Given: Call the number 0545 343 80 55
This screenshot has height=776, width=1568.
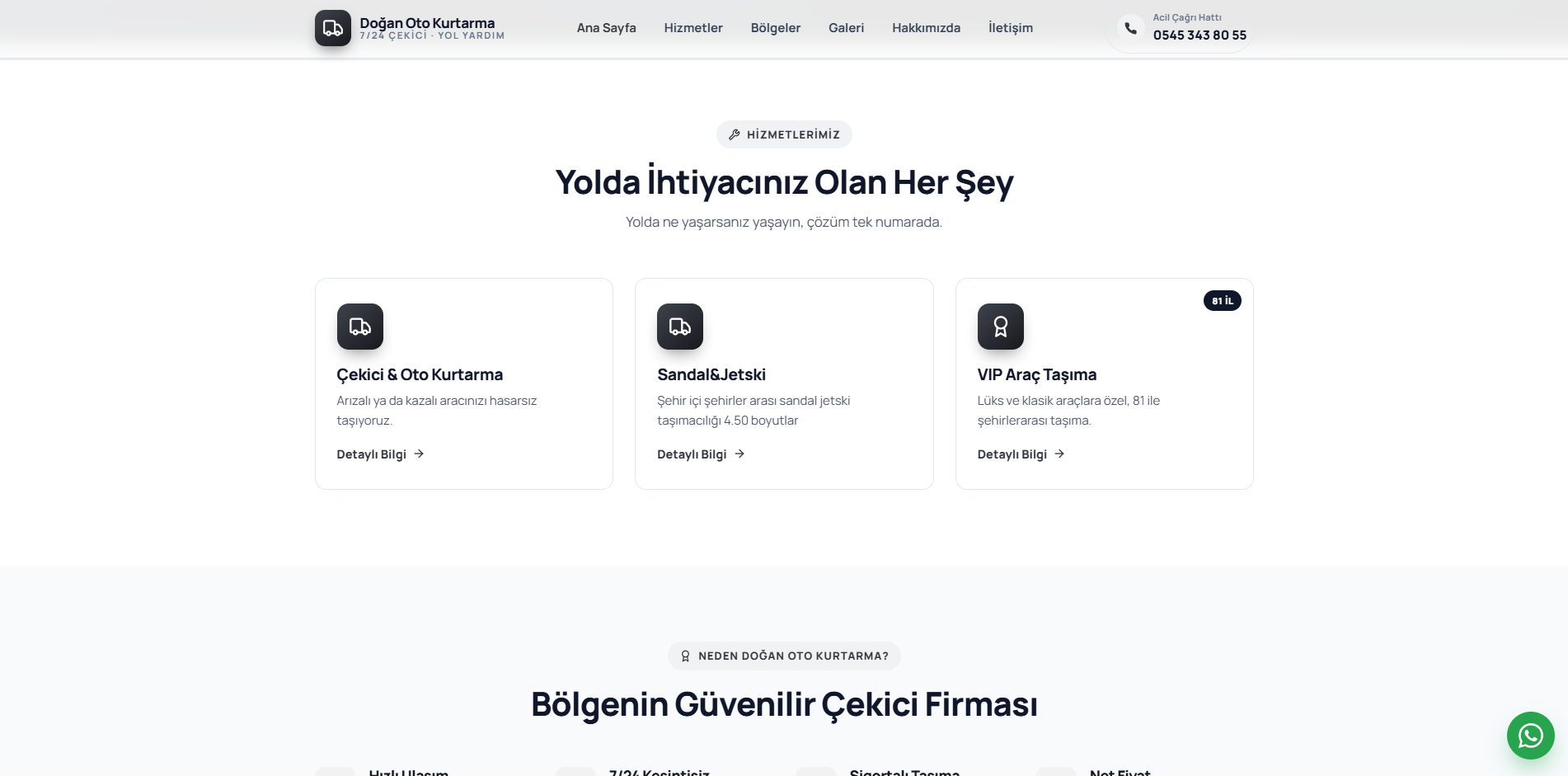Looking at the screenshot, I should click(x=1199, y=35).
